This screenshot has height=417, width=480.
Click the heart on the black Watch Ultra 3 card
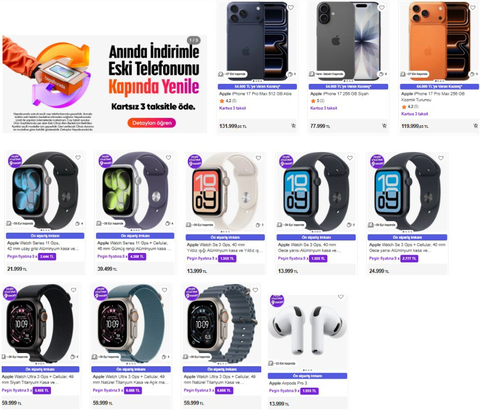click(73, 290)
